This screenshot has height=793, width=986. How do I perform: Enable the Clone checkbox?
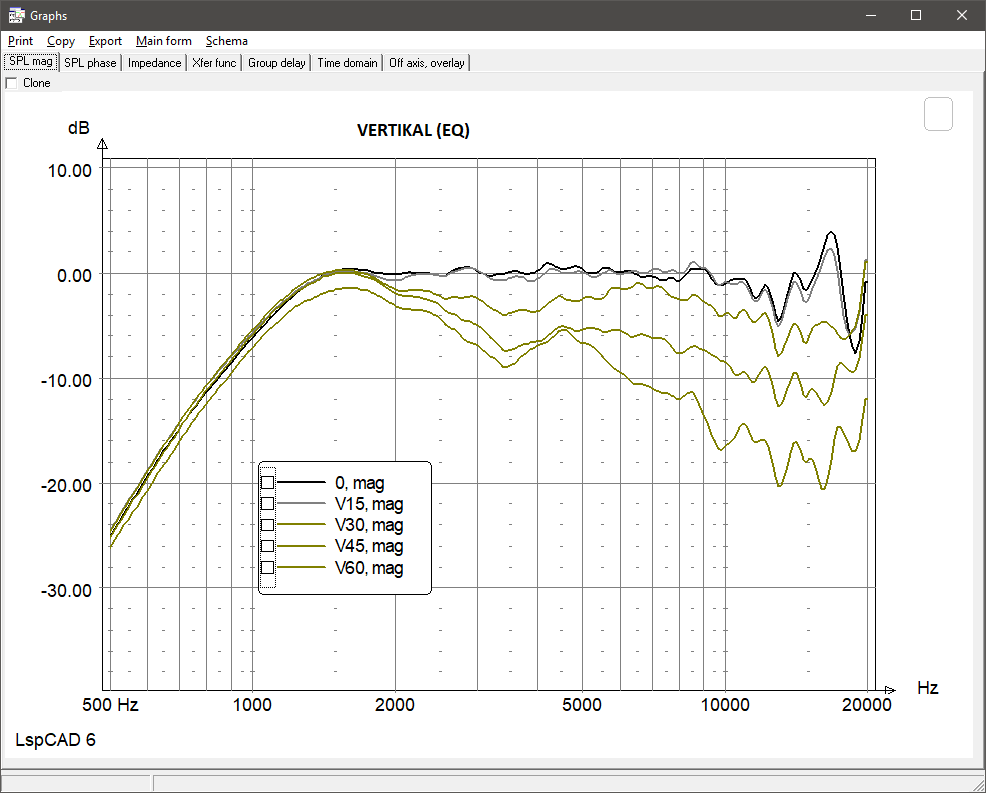[14, 83]
